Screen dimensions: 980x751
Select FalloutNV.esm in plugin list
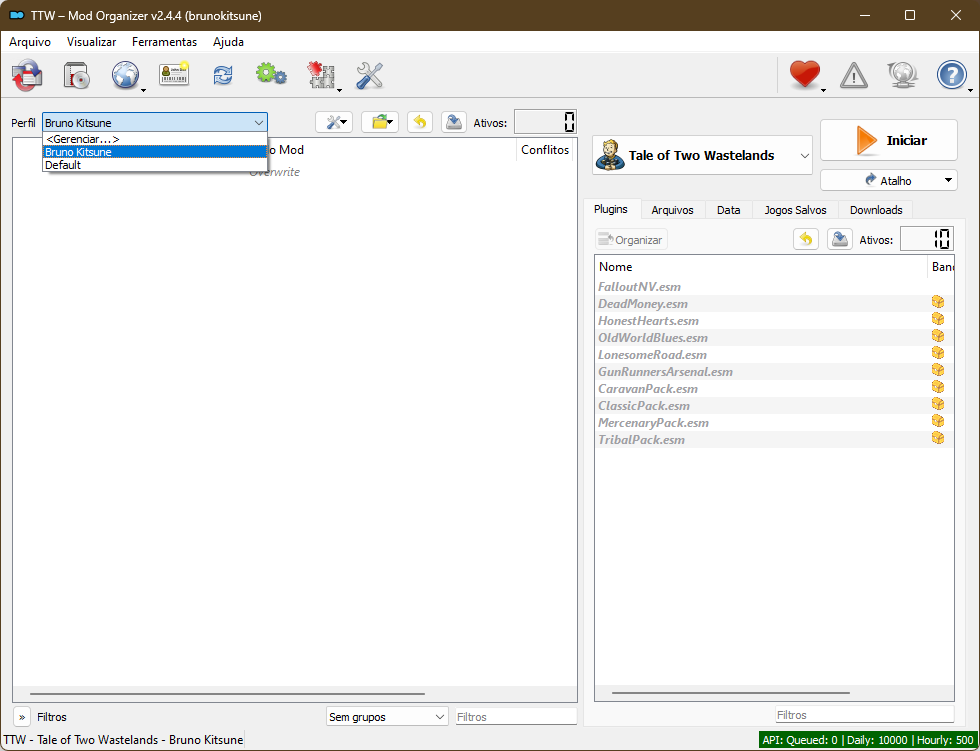coord(774,287)
